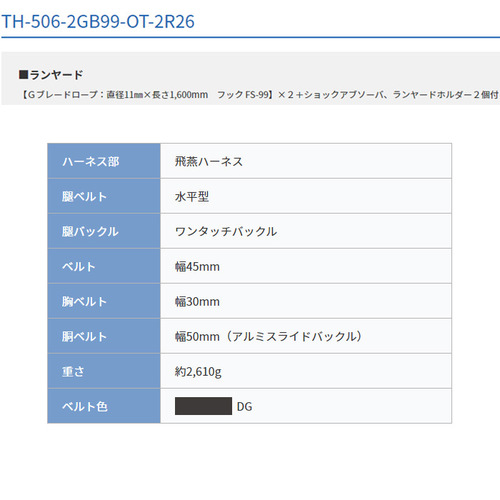This screenshot has height=500, width=500.
Task: Click the ベルト色 row label
Action: (x=85, y=407)
